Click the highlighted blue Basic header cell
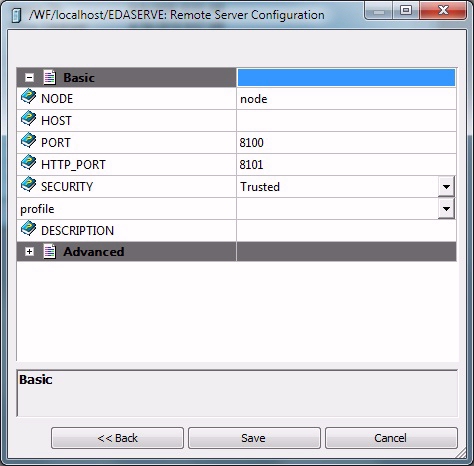474x466 pixels. pos(346,78)
